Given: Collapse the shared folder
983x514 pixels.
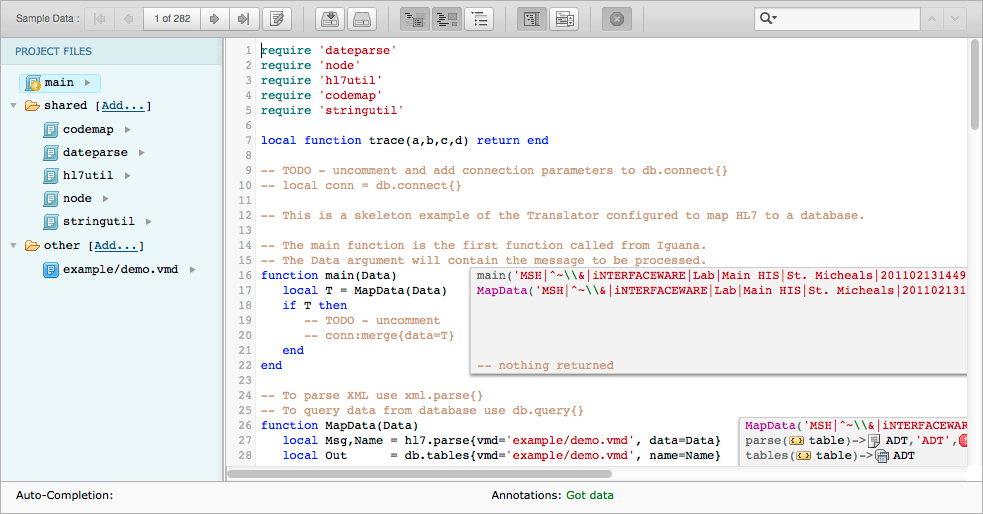Looking at the screenshot, I should pos(13,106).
